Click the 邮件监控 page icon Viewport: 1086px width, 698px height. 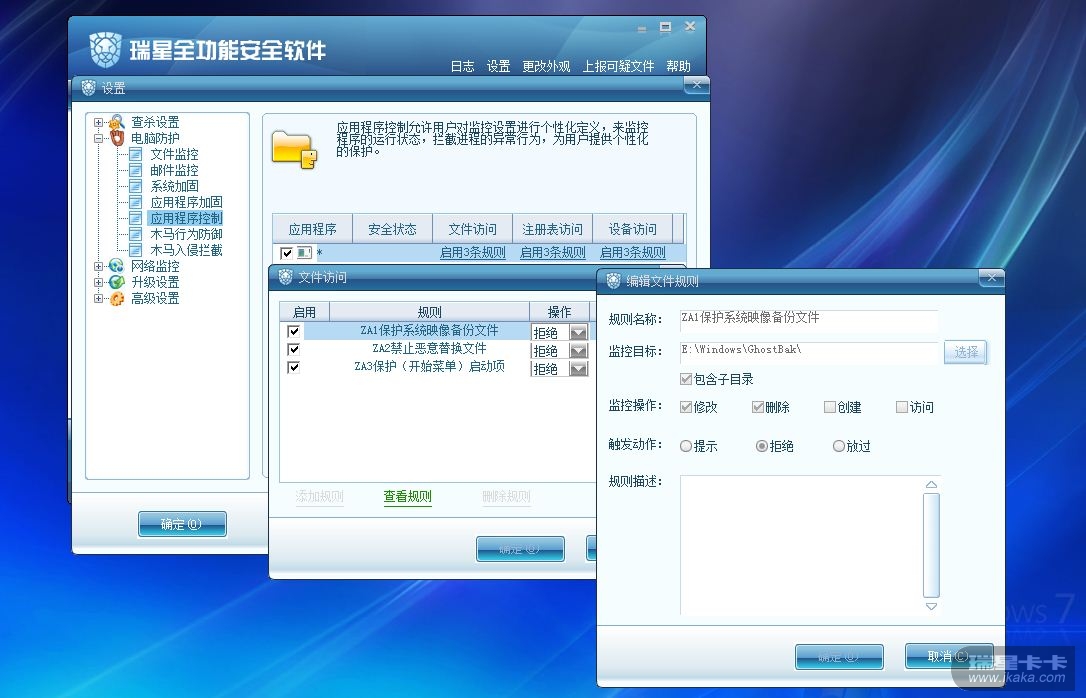[136, 170]
